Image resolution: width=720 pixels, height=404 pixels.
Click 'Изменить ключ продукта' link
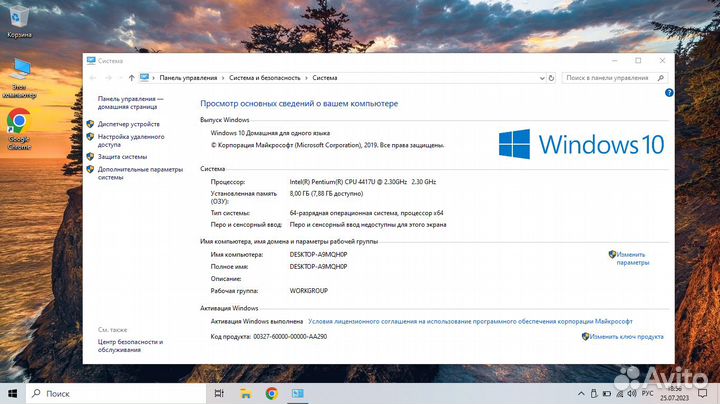(626, 337)
